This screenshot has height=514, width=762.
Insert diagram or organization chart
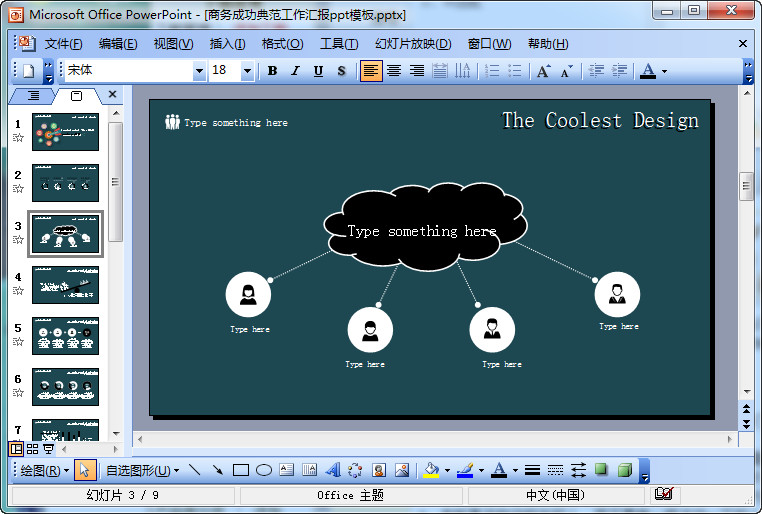click(356, 470)
